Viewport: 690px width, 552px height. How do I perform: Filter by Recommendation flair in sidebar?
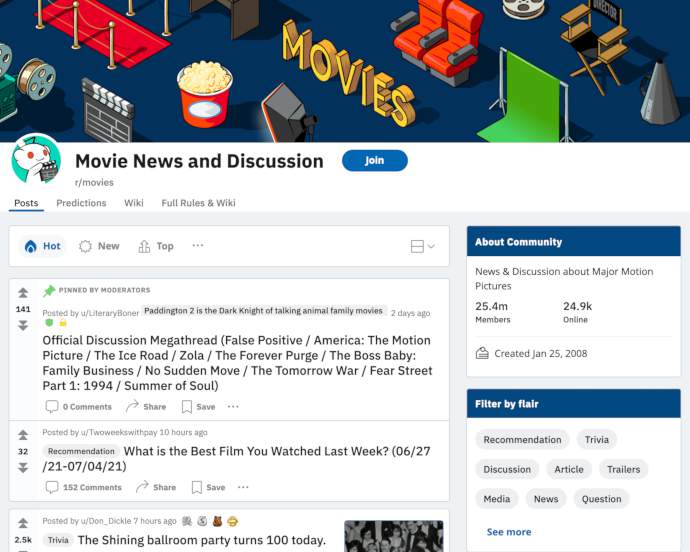click(522, 440)
